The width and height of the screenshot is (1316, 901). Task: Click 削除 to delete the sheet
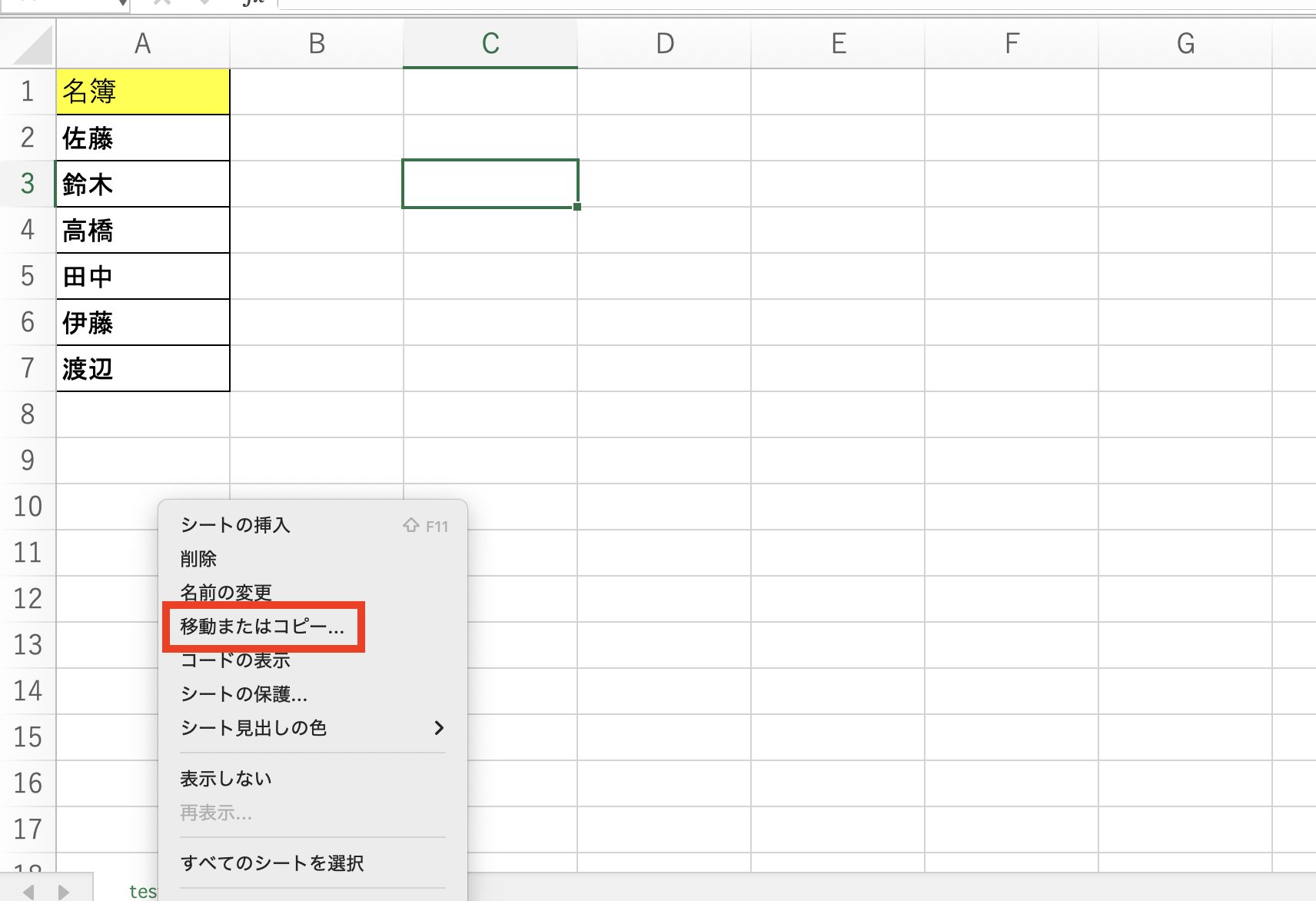click(198, 558)
